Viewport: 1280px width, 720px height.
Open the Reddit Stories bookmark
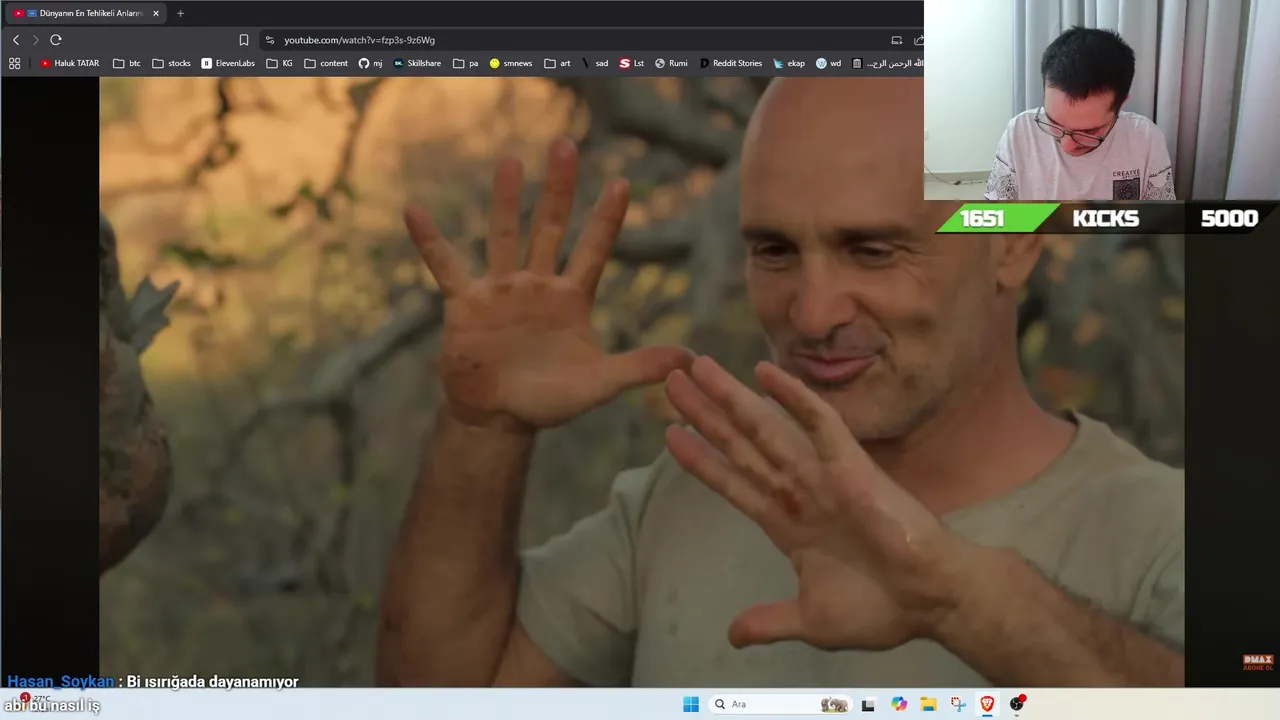click(x=730, y=63)
